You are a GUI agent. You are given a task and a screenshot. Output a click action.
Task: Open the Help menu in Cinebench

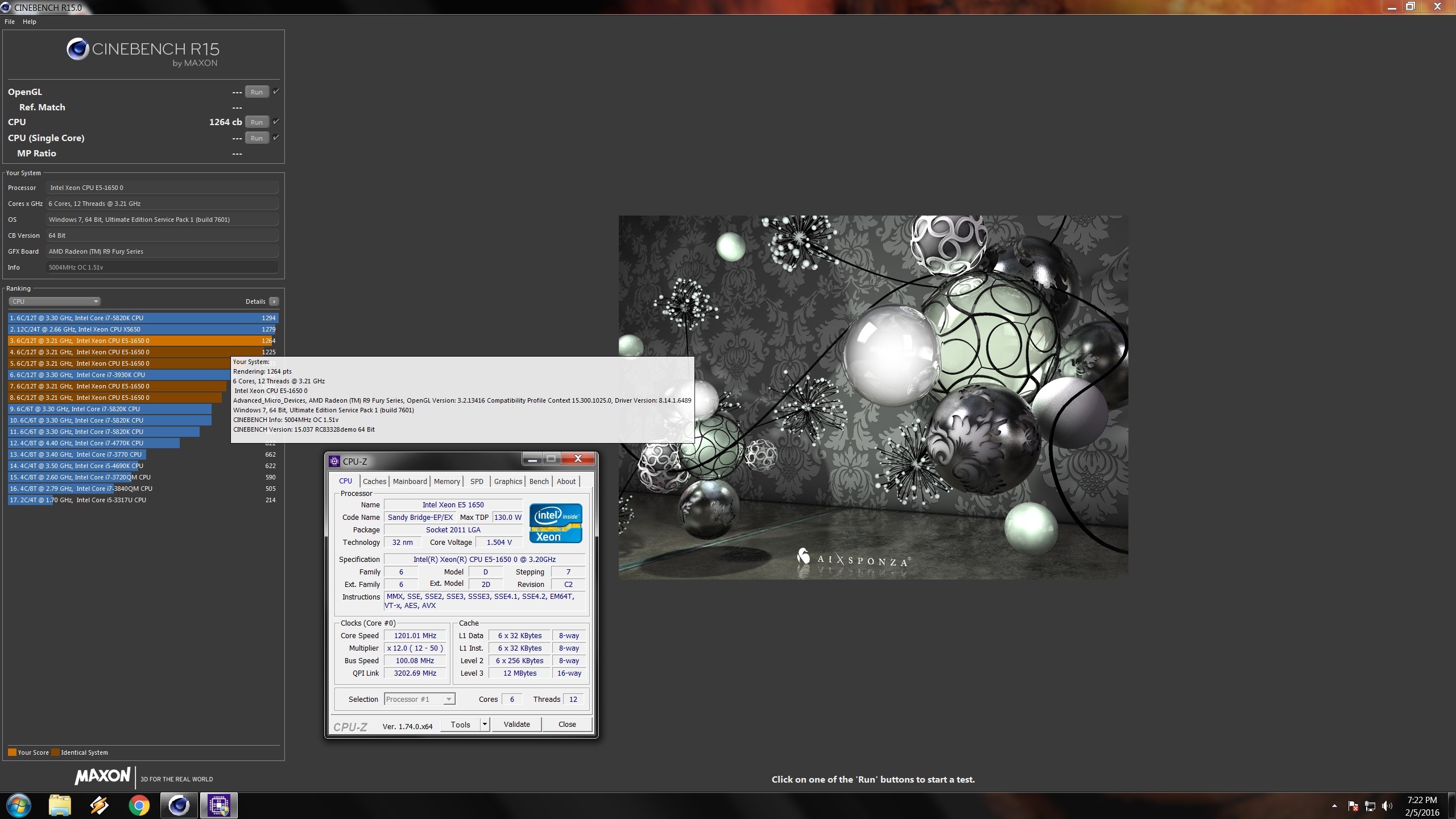(x=30, y=22)
